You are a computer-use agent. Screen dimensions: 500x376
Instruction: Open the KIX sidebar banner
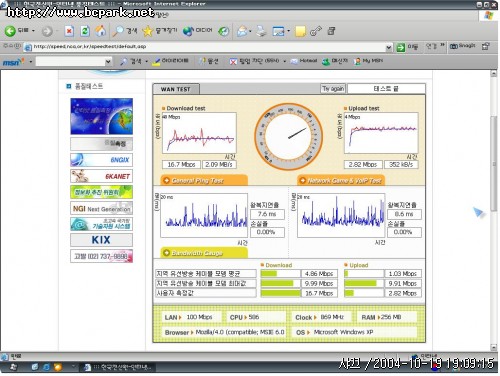coord(101,240)
